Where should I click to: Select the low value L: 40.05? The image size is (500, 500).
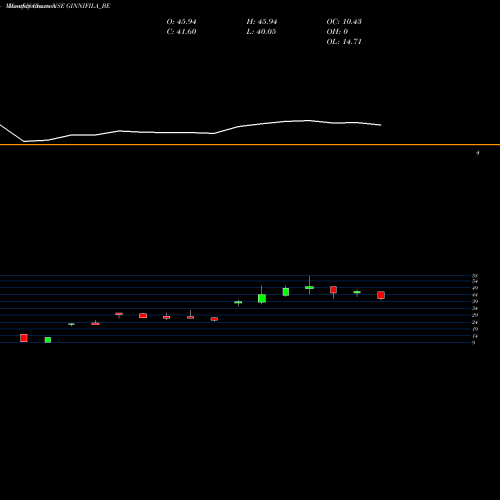click(x=261, y=32)
